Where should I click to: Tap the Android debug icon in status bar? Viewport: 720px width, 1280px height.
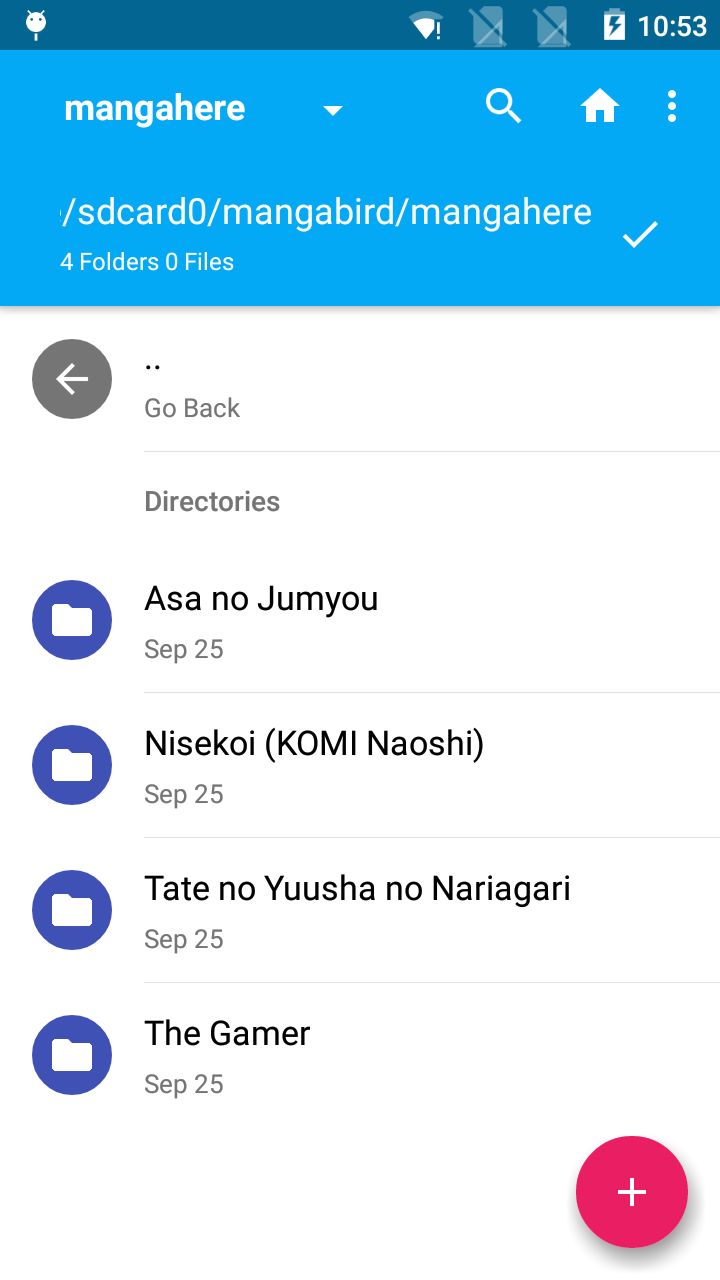[36, 25]
